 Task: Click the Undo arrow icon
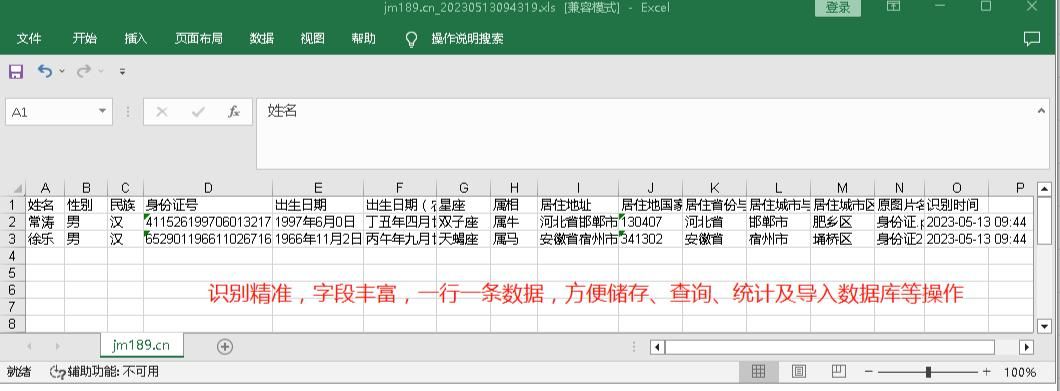(45, 71)
